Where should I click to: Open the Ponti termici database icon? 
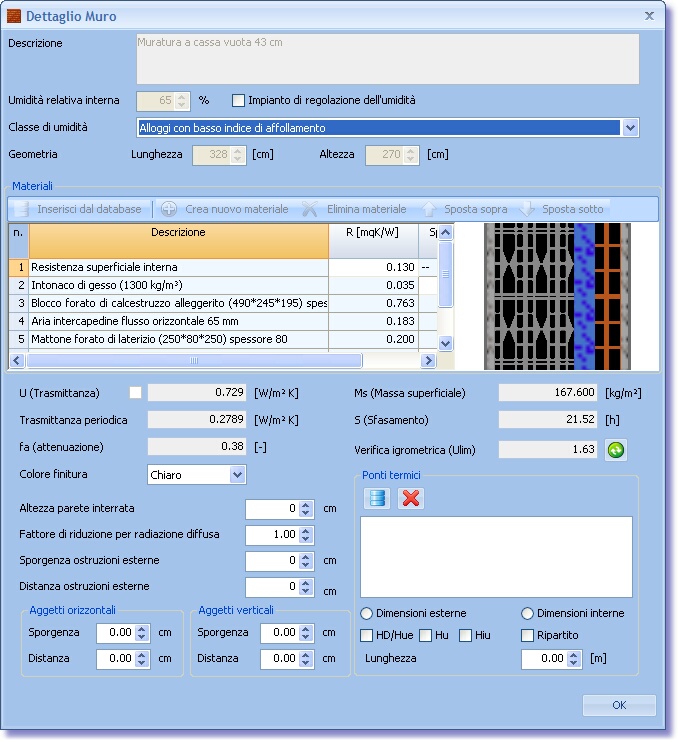[377, 498]
